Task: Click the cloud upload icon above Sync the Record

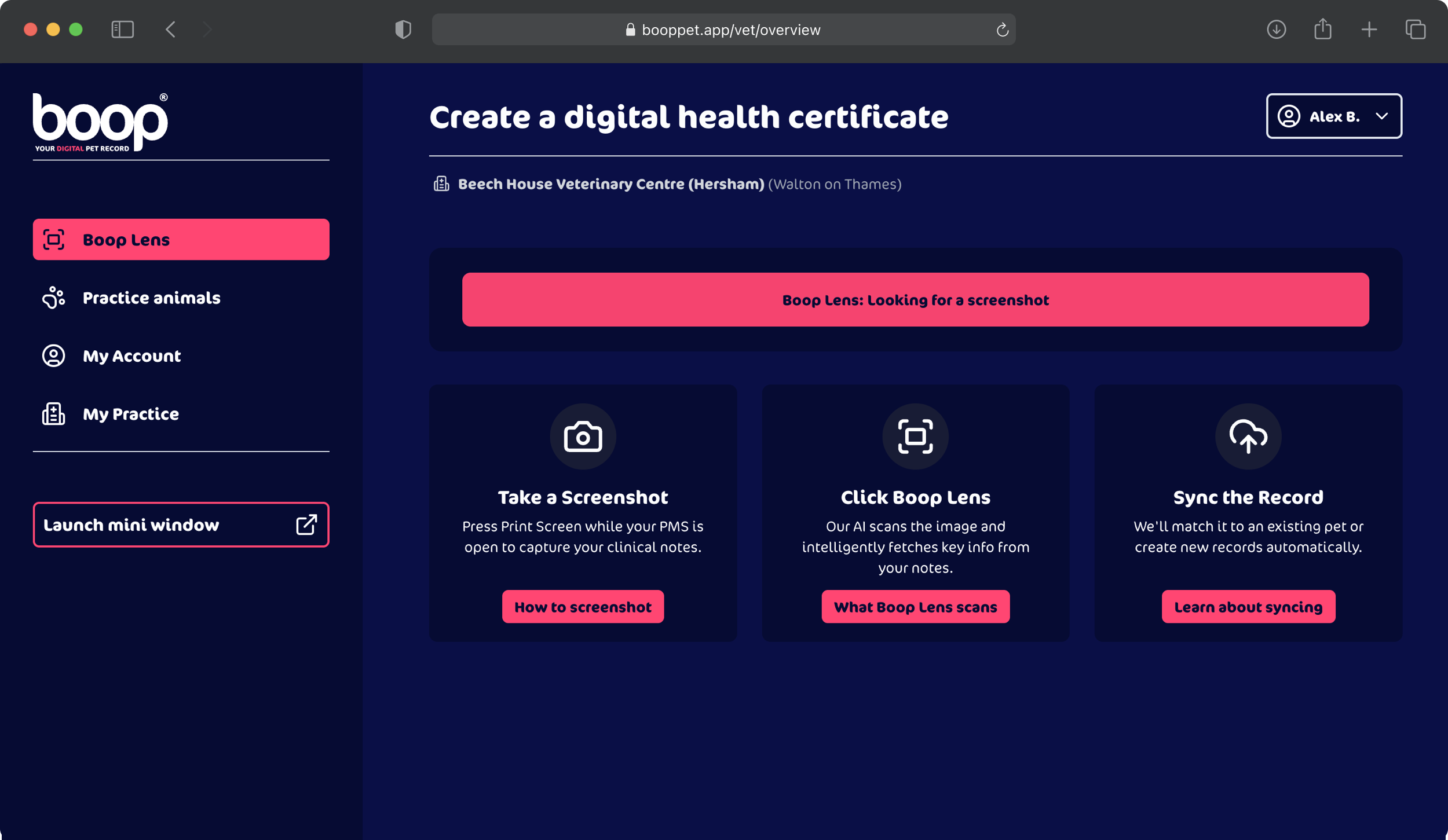Action: coord(1248,436)
